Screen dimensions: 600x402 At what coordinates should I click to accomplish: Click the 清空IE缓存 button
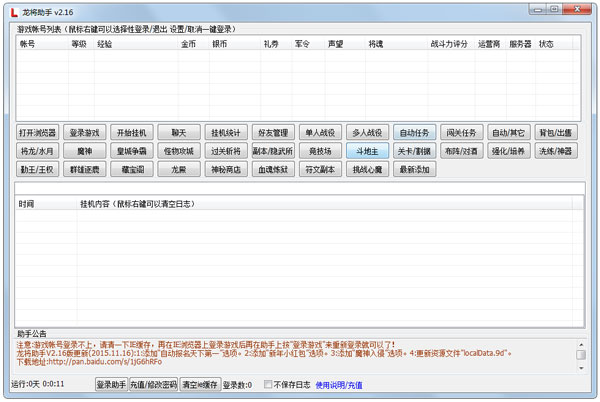tap(198, 384)
